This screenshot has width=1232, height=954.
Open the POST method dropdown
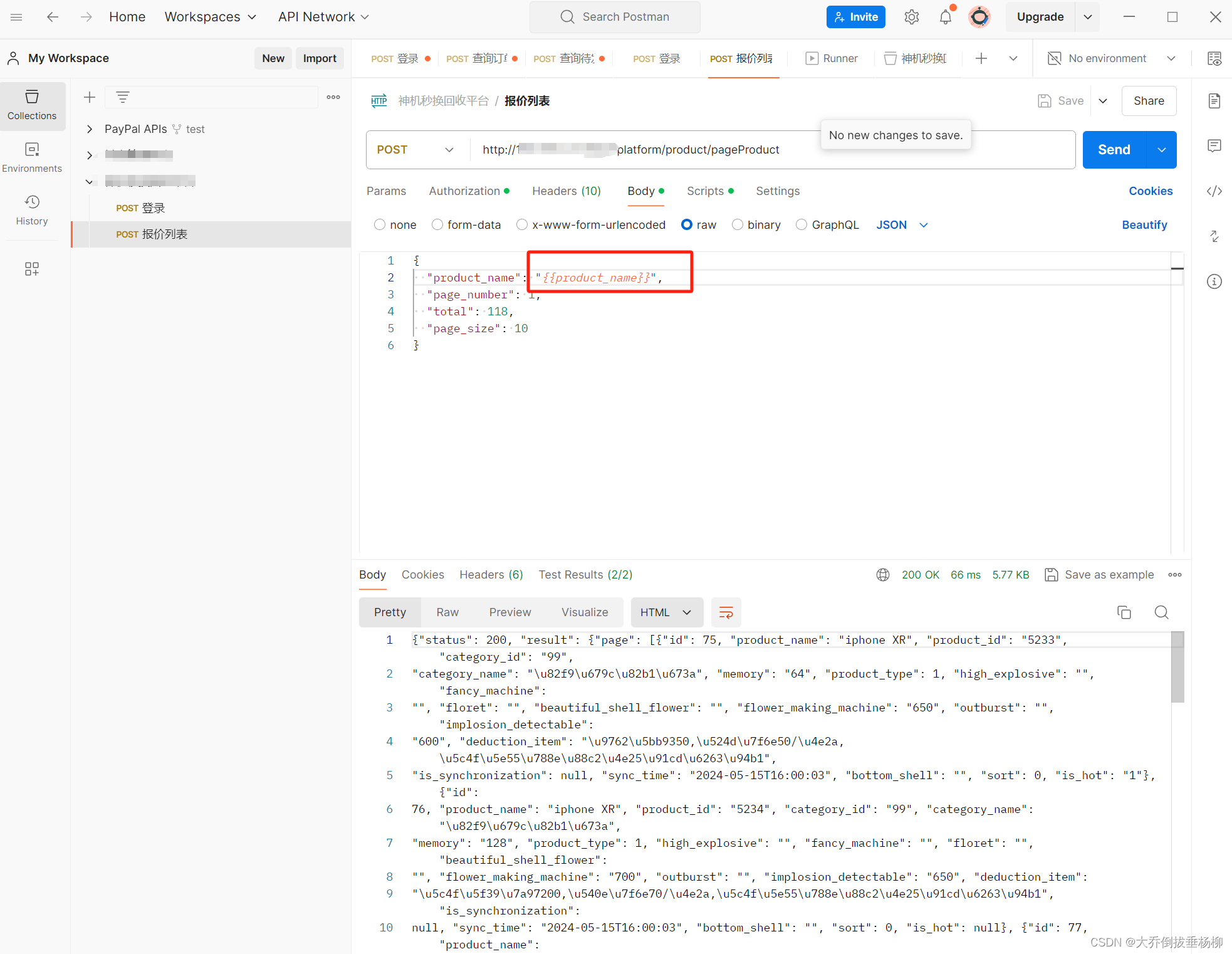pyautogui.click(x=415, y=150)
